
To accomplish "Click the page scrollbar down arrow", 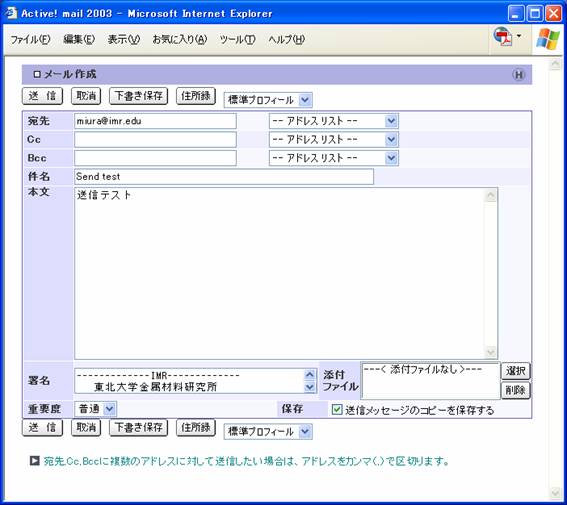I will 555,493.
